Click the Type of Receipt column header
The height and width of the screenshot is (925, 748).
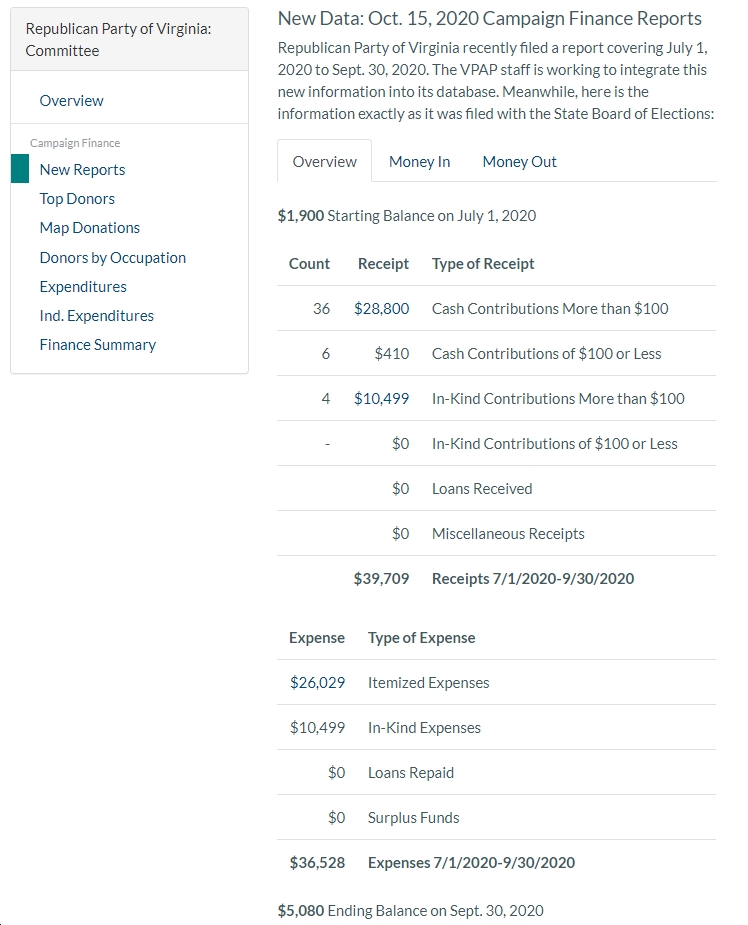483,264
